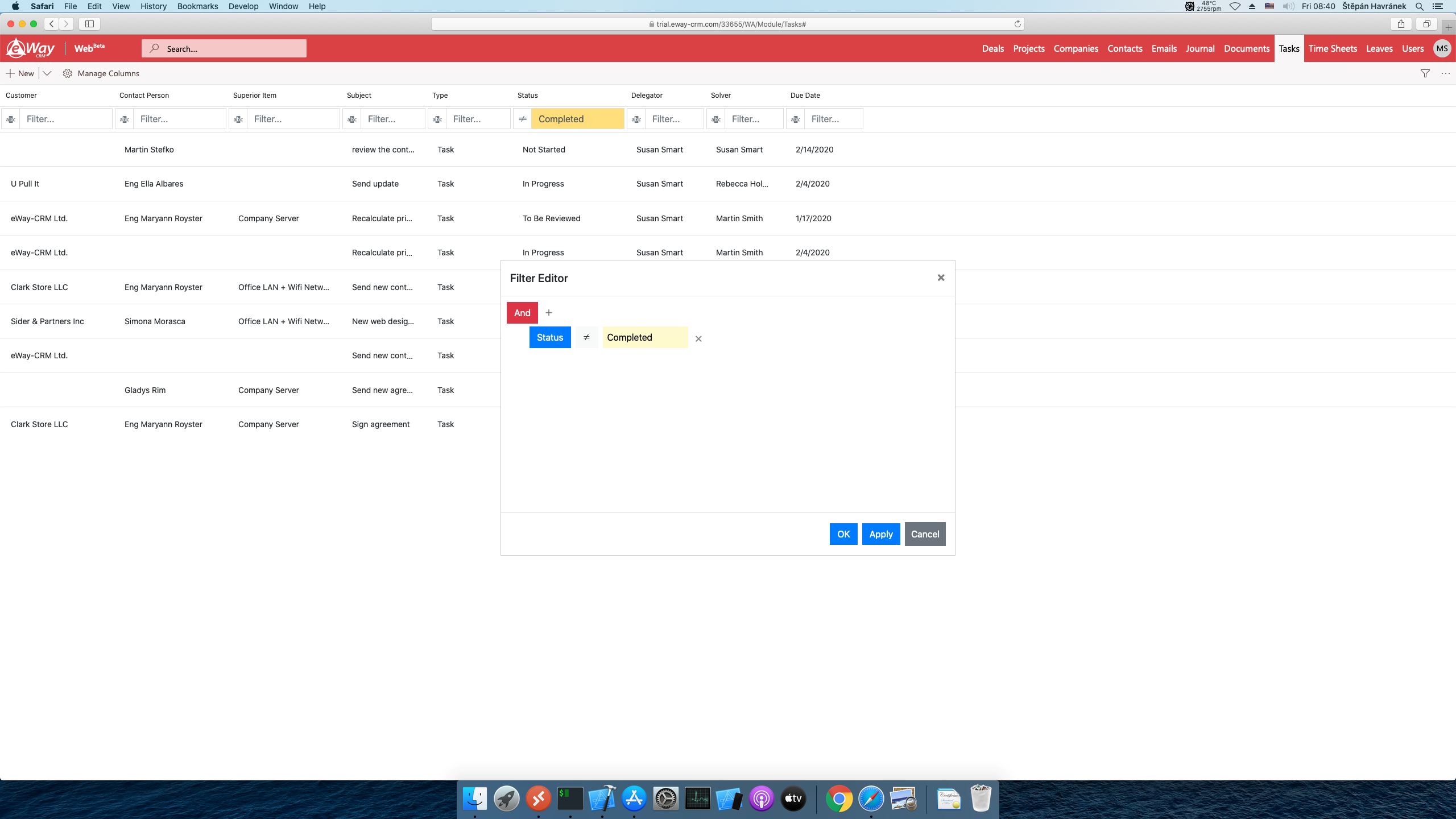Click the eWay-CRM logo
Image resolution: width=1456 pixels, height=819 pixels.
31,48
